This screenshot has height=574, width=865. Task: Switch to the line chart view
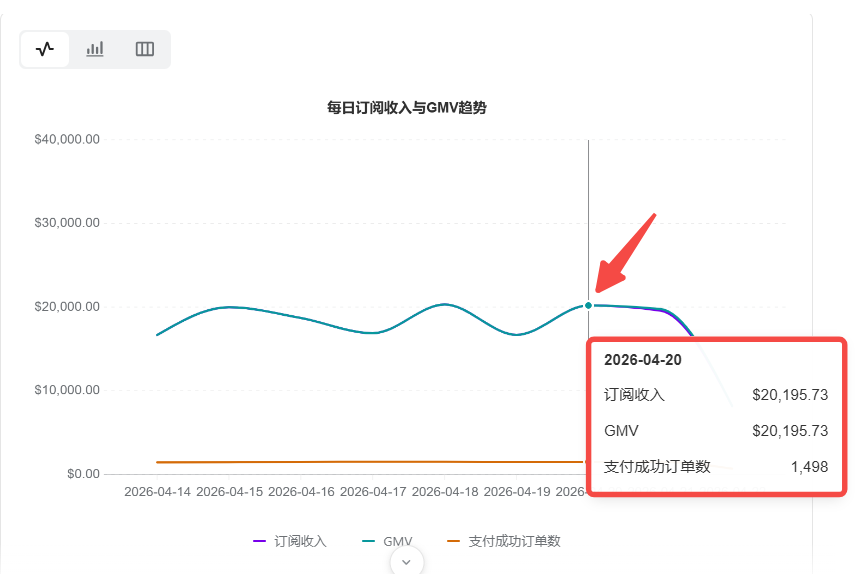coord(45,49)
